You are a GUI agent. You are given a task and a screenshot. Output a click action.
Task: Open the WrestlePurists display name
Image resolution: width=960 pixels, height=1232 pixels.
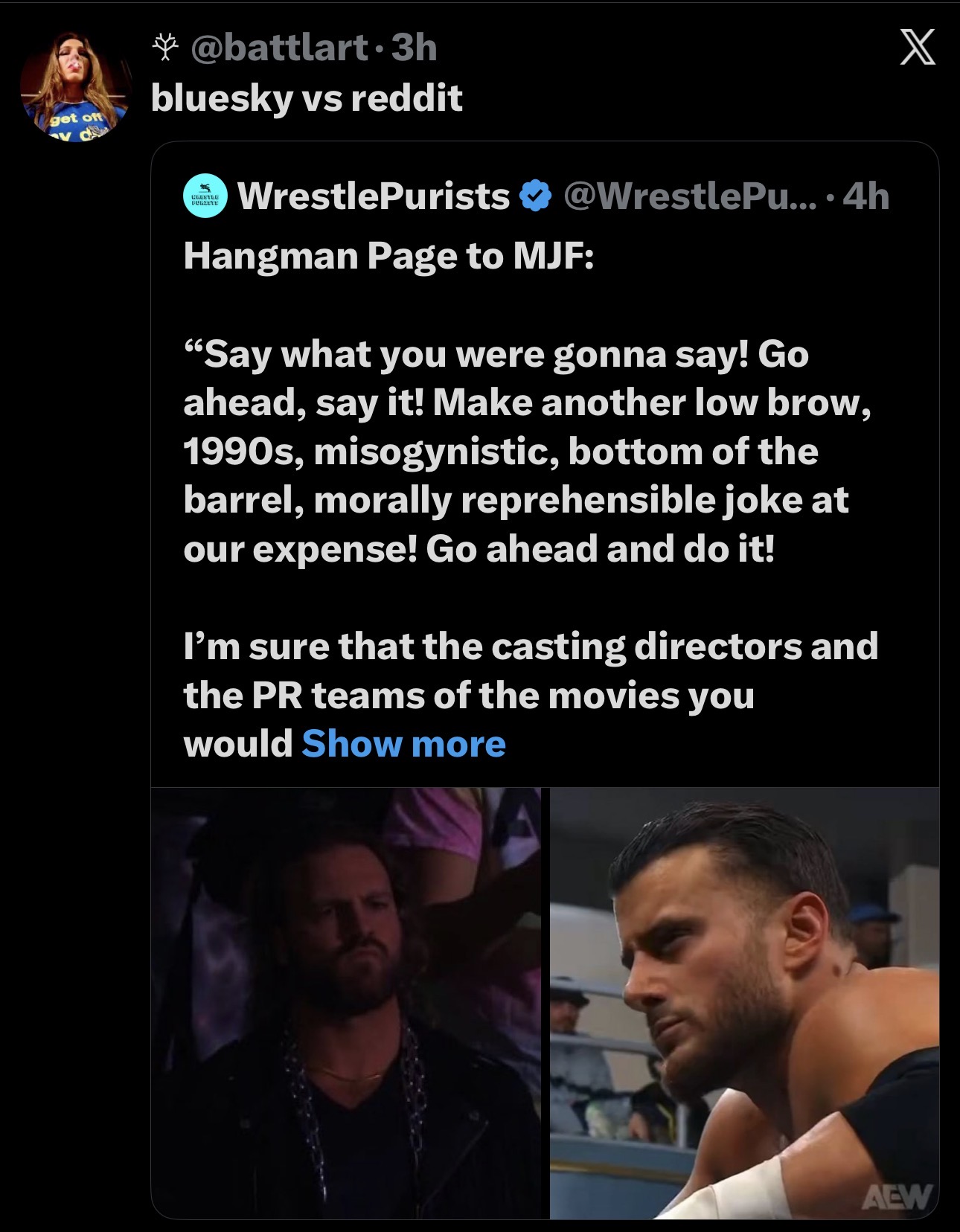[372, 196]
